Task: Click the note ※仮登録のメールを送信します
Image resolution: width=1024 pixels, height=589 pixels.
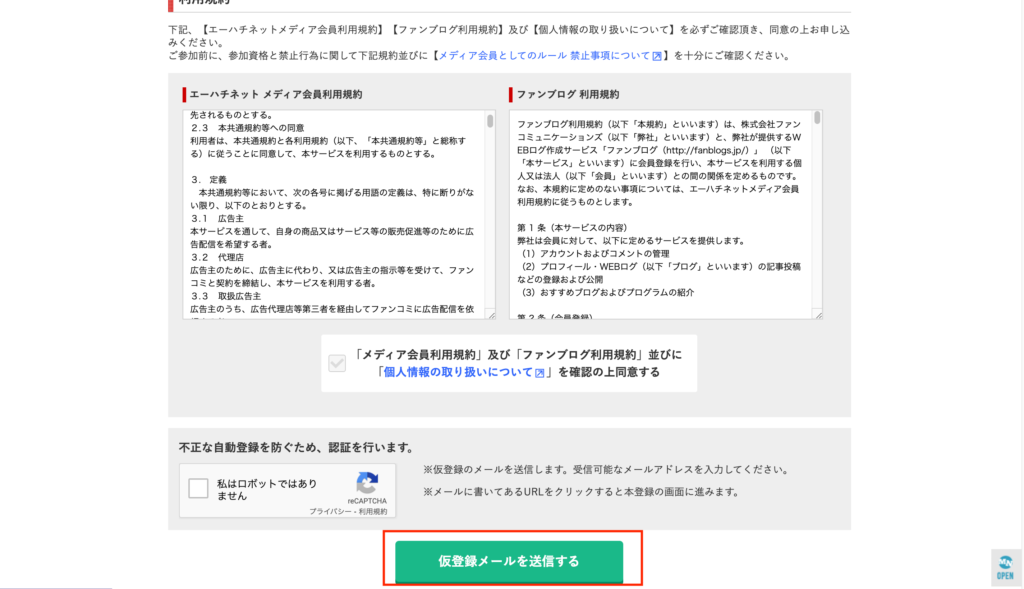Action: click(607, 470)
